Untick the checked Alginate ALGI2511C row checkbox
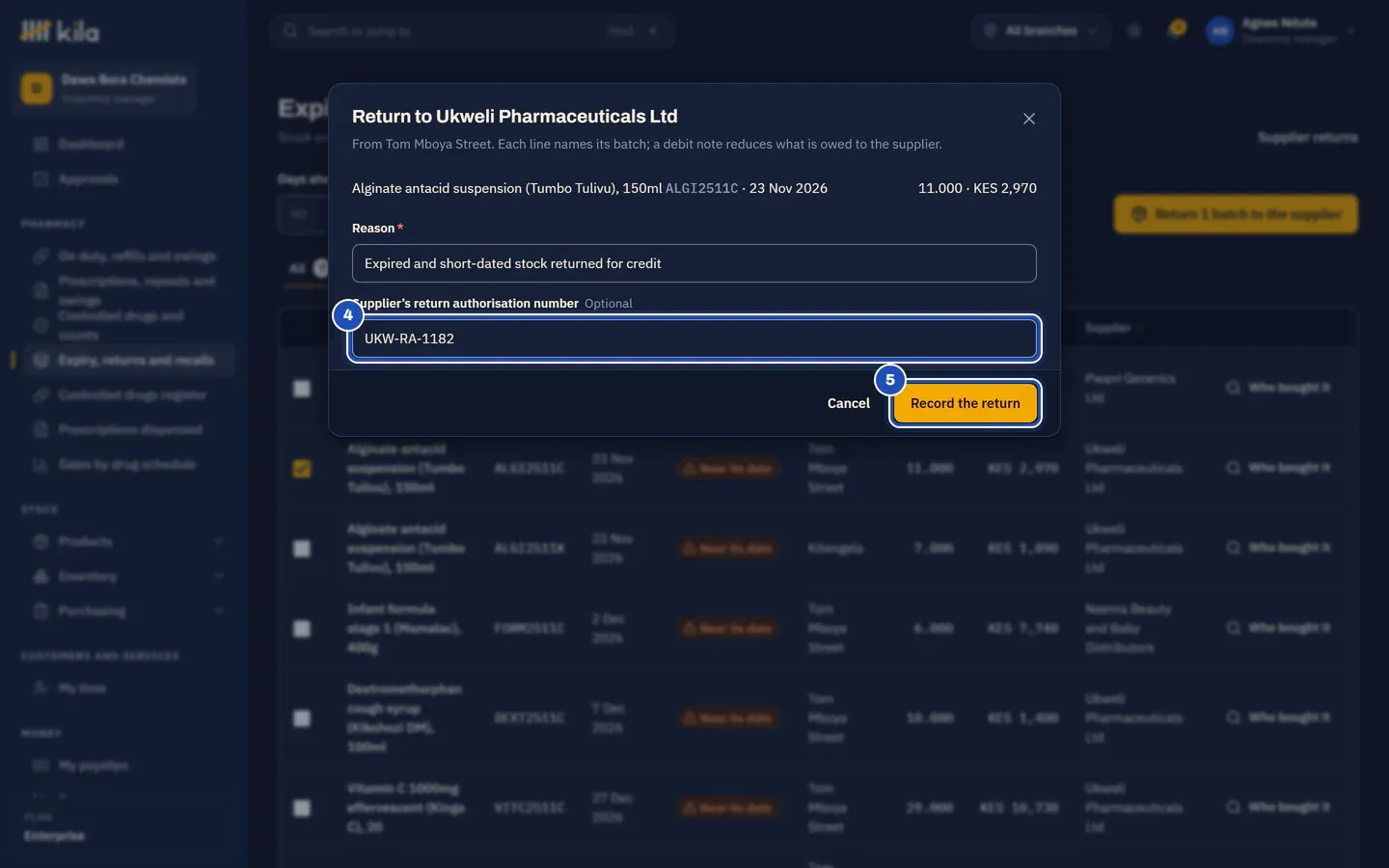 pyautogui.click(x=302, y=469)
